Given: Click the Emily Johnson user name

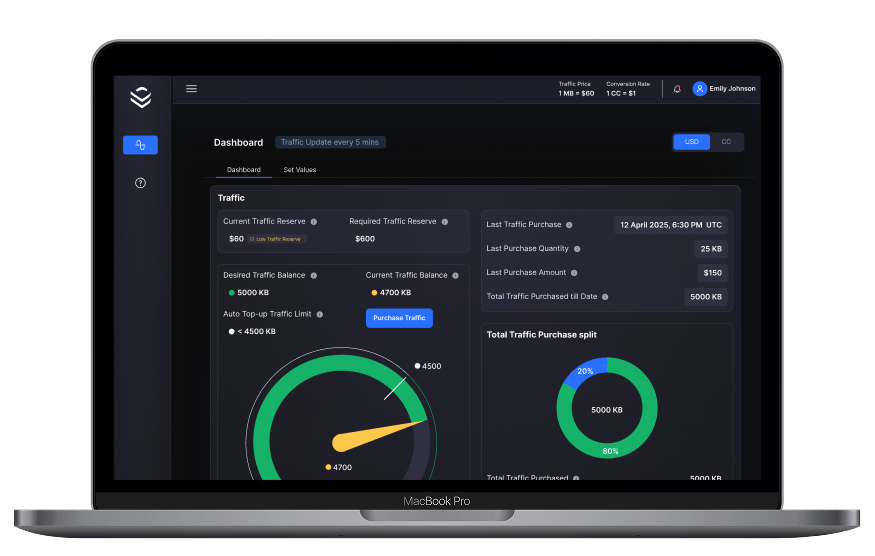Looking at the screenshot, I should [x=732, y=89].
